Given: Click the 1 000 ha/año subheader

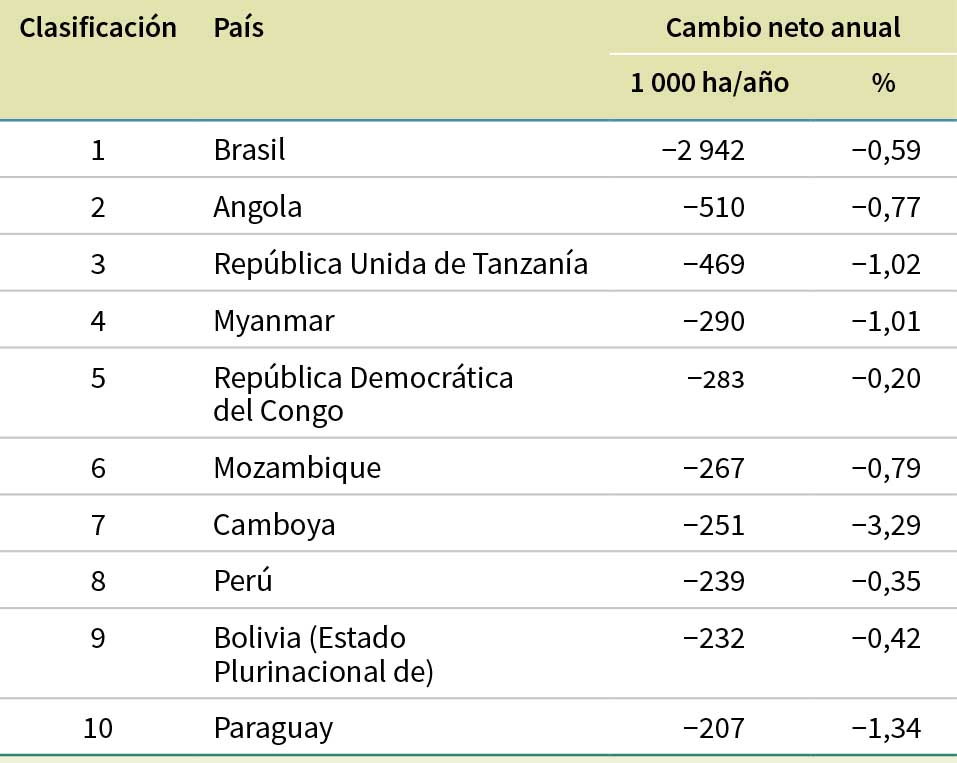Looking at the screenshot, I should [x=709, y=83].
